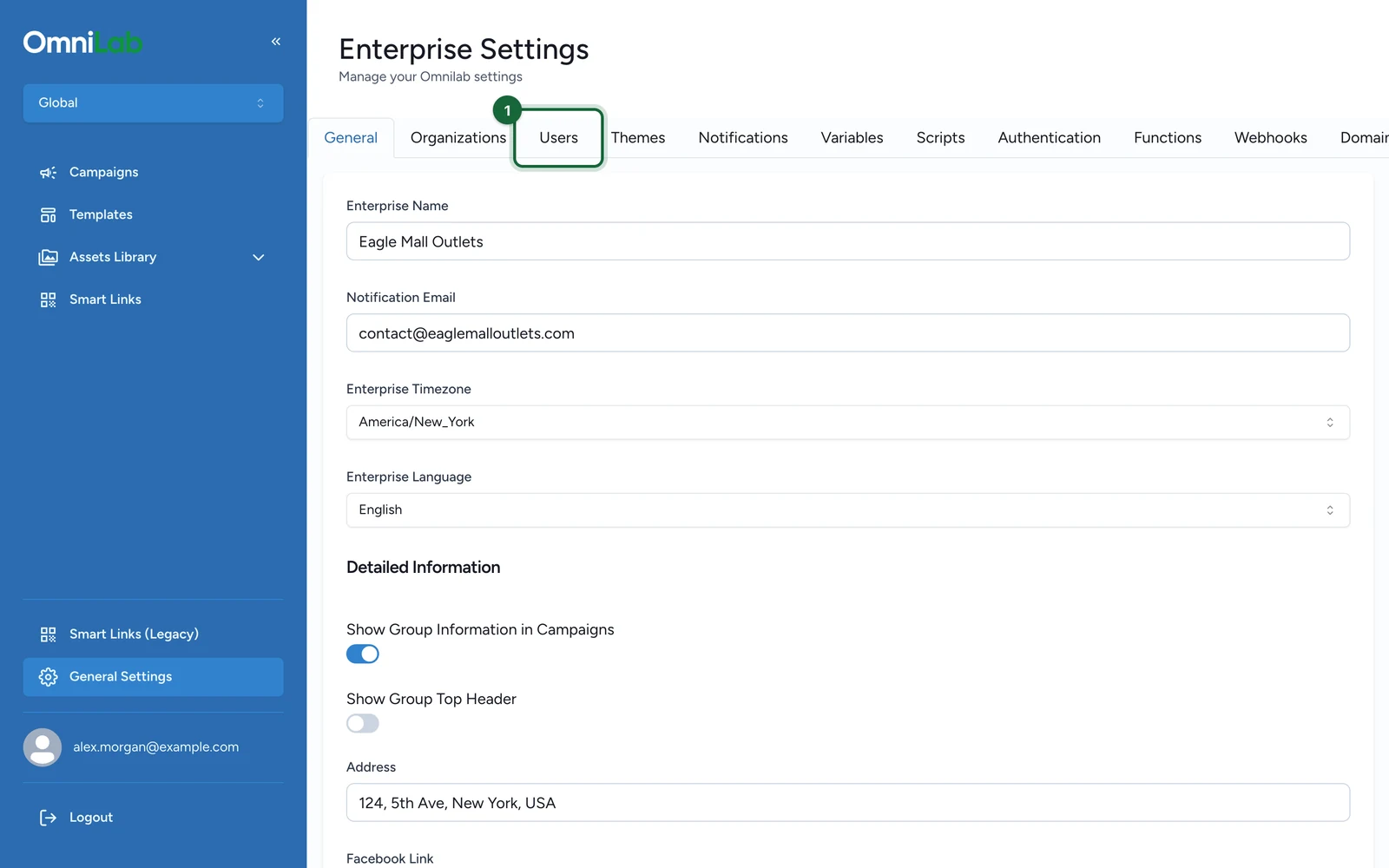Switch to the Themes tab

tap(638, 138)
